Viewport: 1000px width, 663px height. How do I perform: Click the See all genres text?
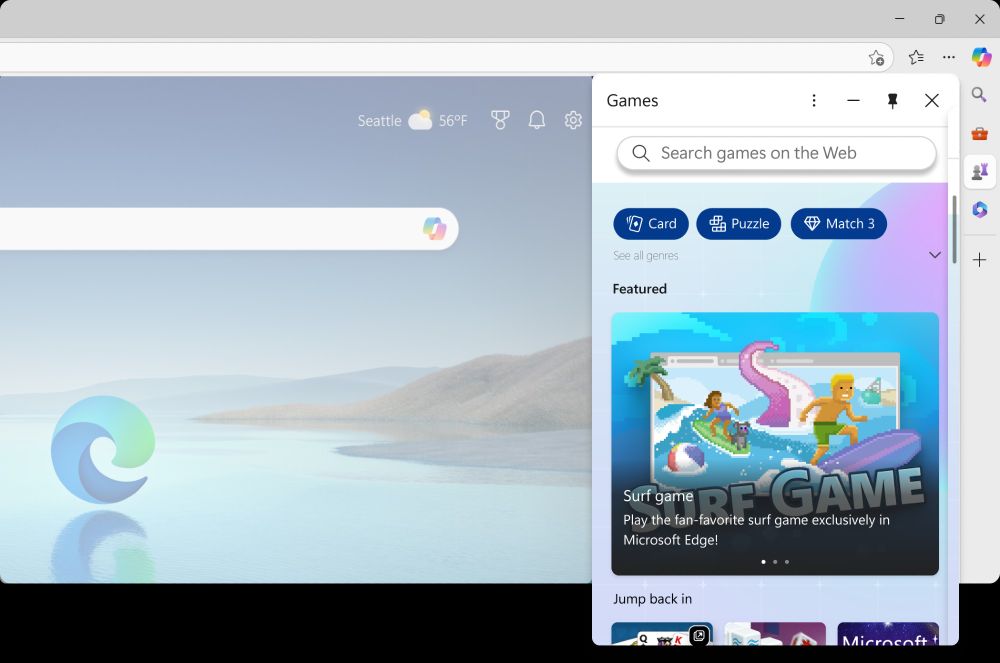tap(645, 256)
